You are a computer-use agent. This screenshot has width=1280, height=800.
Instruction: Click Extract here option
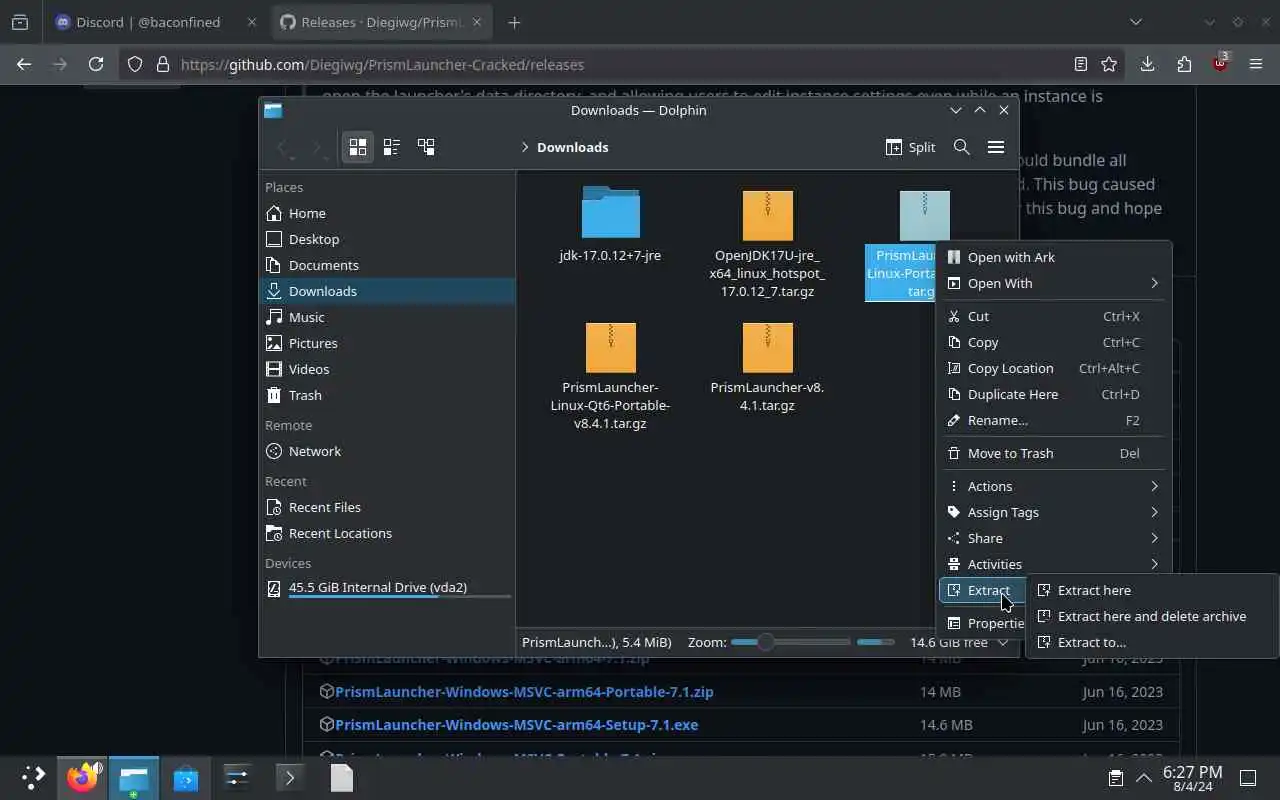coord(1152,590)
